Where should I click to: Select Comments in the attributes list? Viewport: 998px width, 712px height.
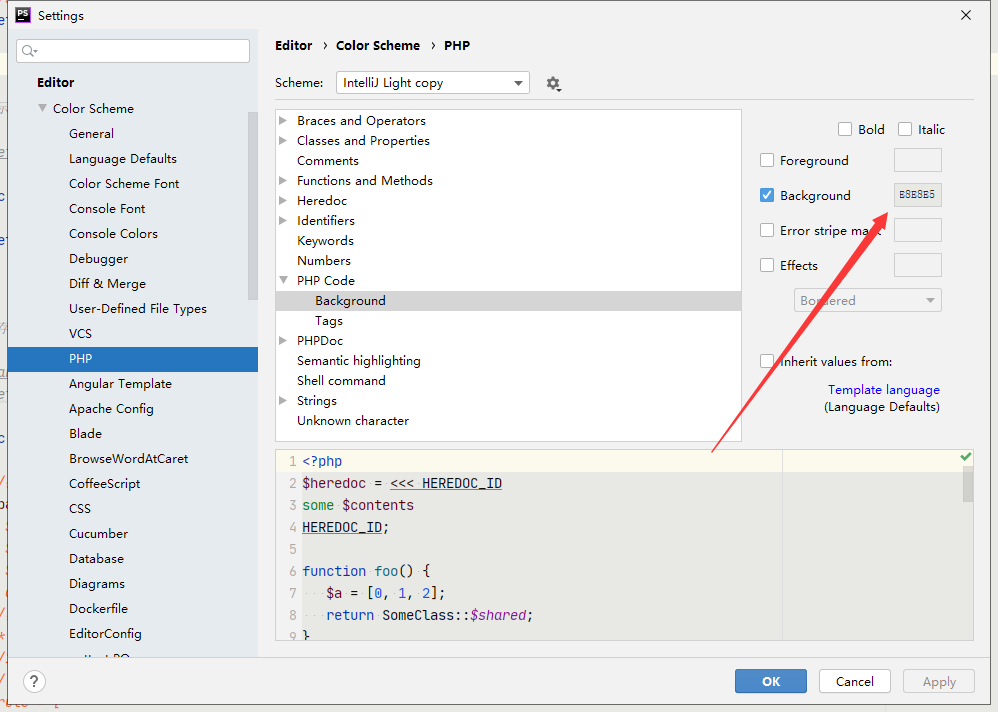click(x=328, y=161)
